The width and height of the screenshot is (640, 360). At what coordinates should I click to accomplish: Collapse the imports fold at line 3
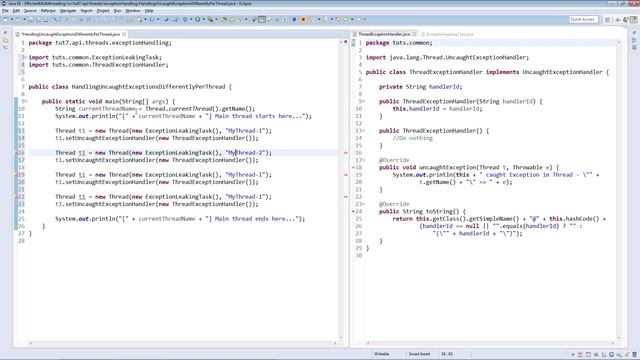[26, 58]
